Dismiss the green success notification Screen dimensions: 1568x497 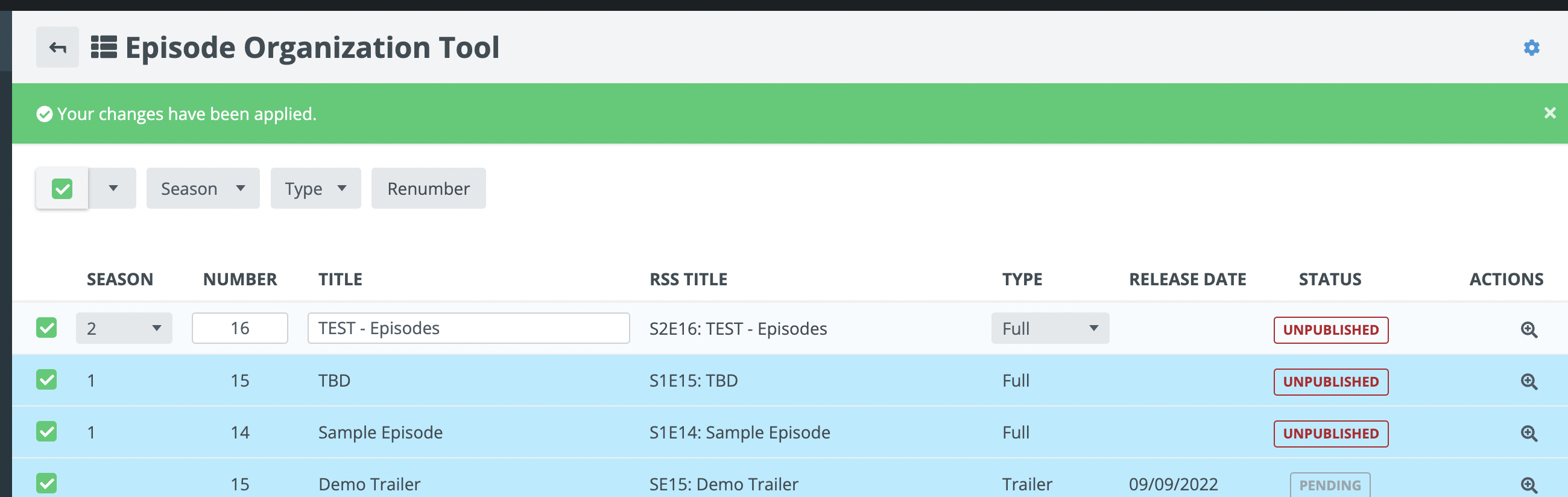click(1549, 113)
